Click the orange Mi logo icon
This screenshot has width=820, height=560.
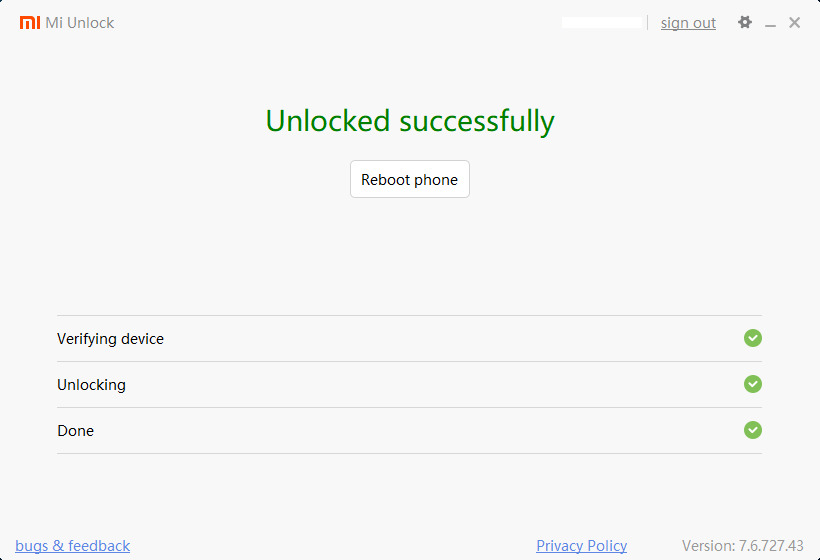click(30, 23)
